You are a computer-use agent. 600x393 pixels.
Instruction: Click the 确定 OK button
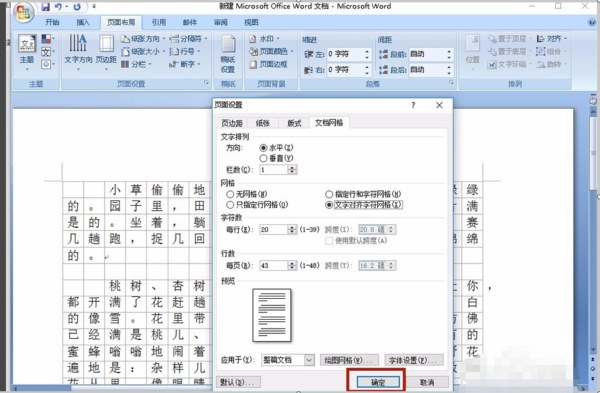378,382
